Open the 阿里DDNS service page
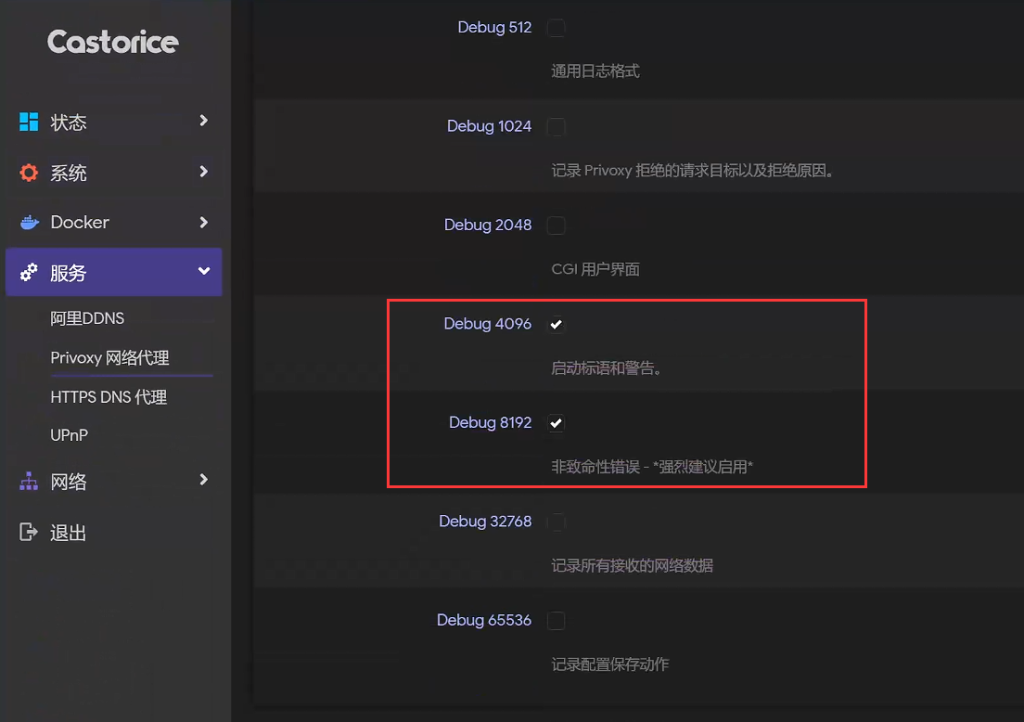The width and height of the screenshot is (1024, 722). [x=87, y=319]
